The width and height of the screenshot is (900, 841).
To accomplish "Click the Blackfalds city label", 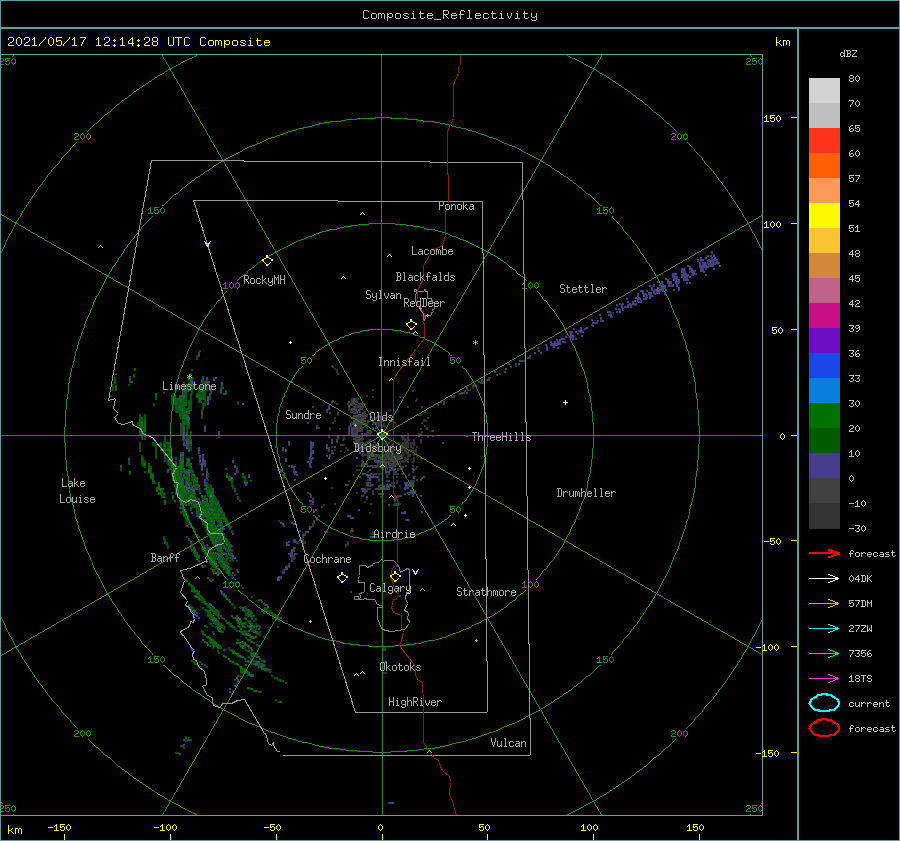I will click(425, 277).
